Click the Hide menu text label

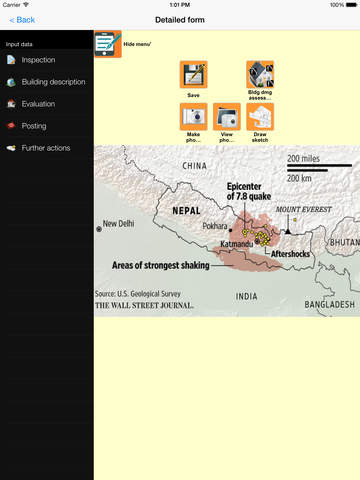tap(137, 44)
